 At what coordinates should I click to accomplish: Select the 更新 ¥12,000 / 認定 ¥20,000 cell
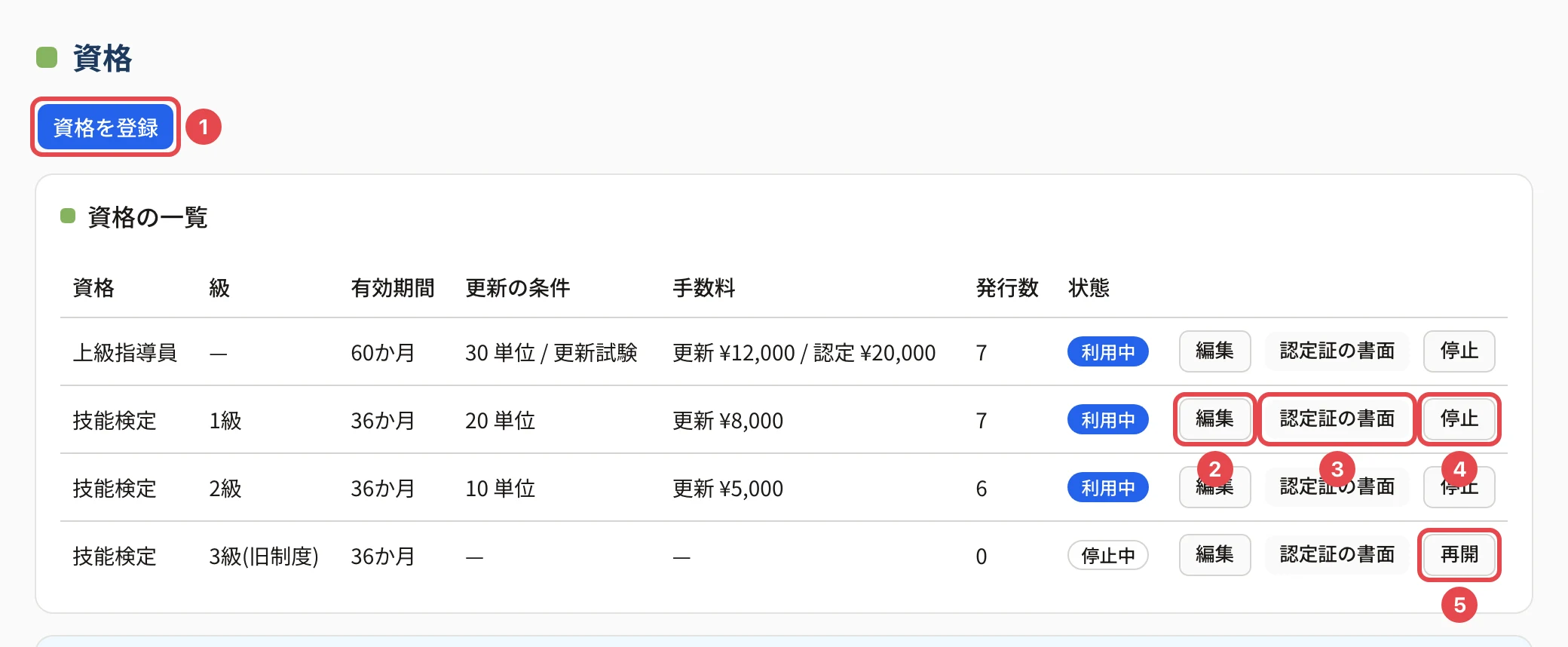[804, 353]
